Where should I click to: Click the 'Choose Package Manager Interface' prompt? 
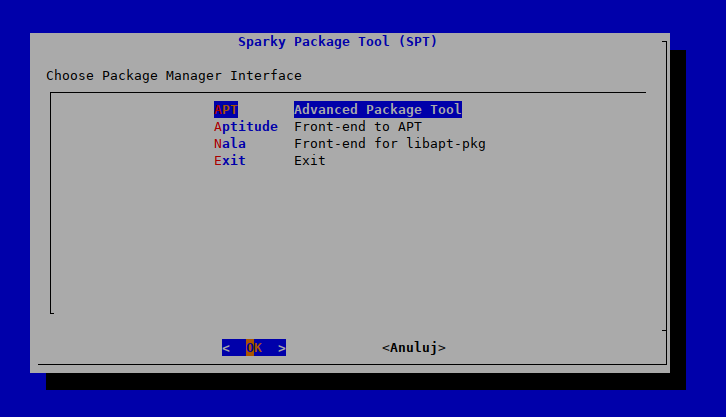point(174,76)
